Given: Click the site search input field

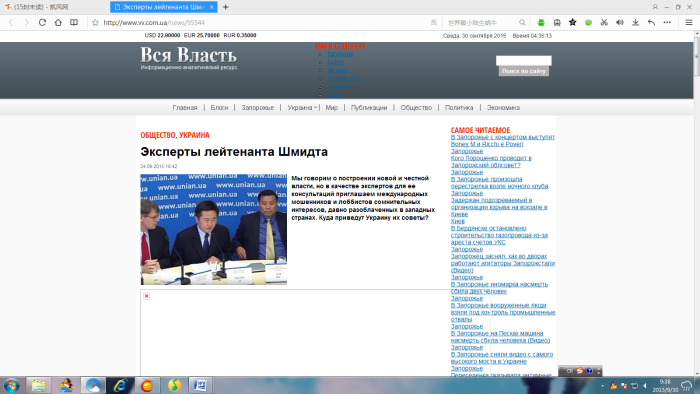Looking at the screenshot, I should click(524, 60).
